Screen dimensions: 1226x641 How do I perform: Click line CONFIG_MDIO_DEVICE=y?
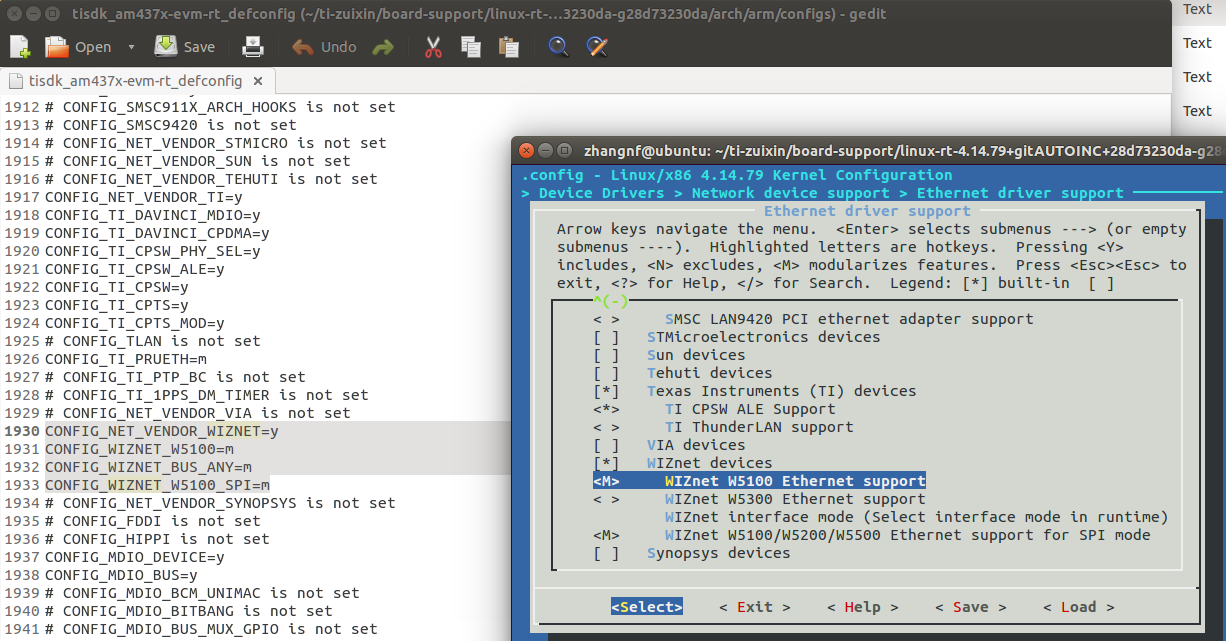[x=135, y=557]
